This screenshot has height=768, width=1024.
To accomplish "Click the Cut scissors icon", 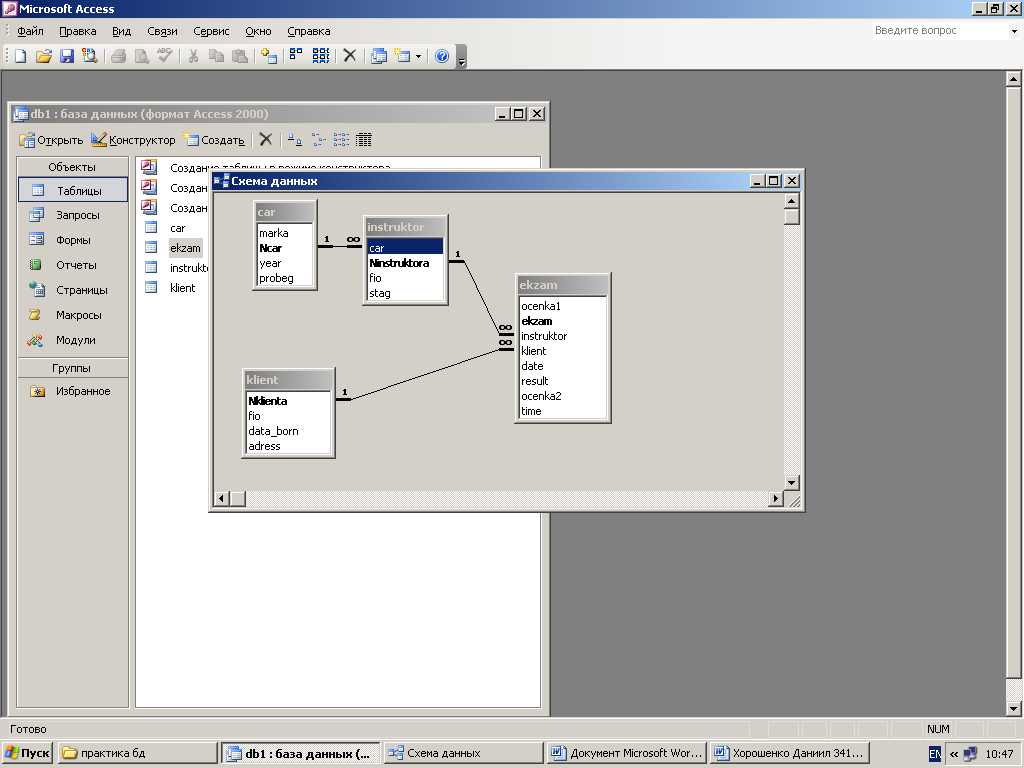I will (193, 56).
